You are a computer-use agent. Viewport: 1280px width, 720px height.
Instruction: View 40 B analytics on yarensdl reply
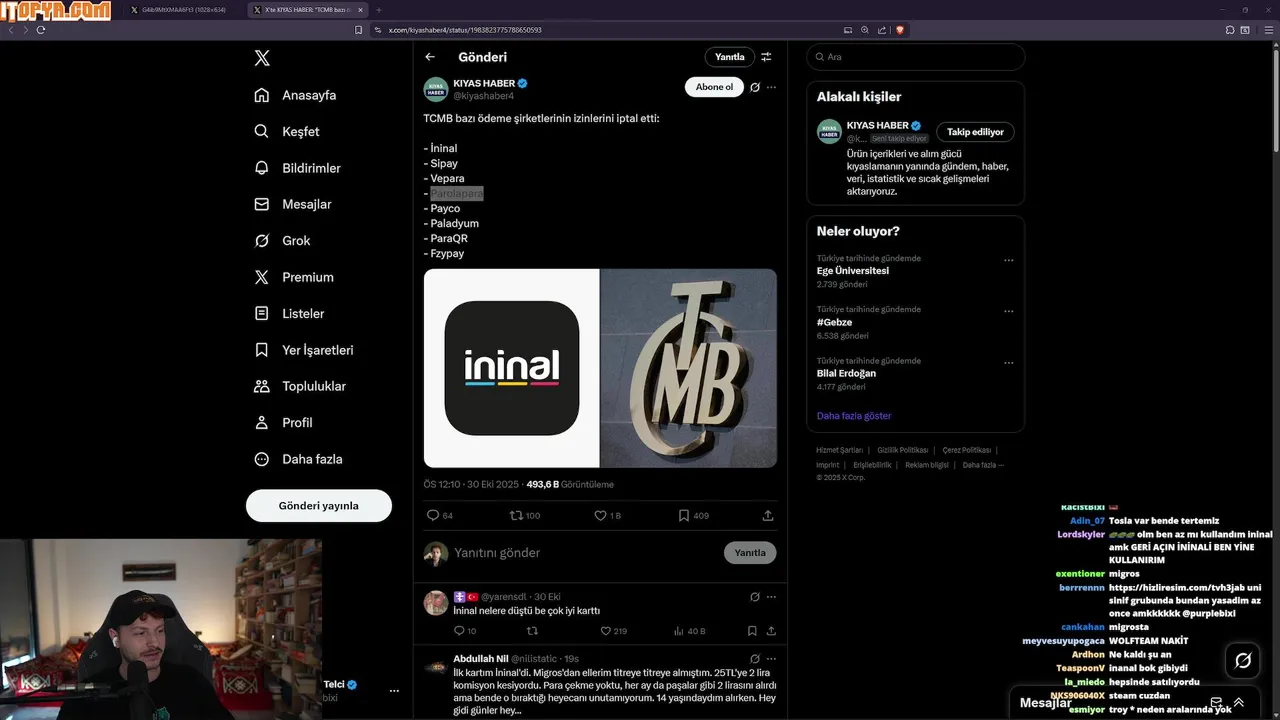coord(689,631)
